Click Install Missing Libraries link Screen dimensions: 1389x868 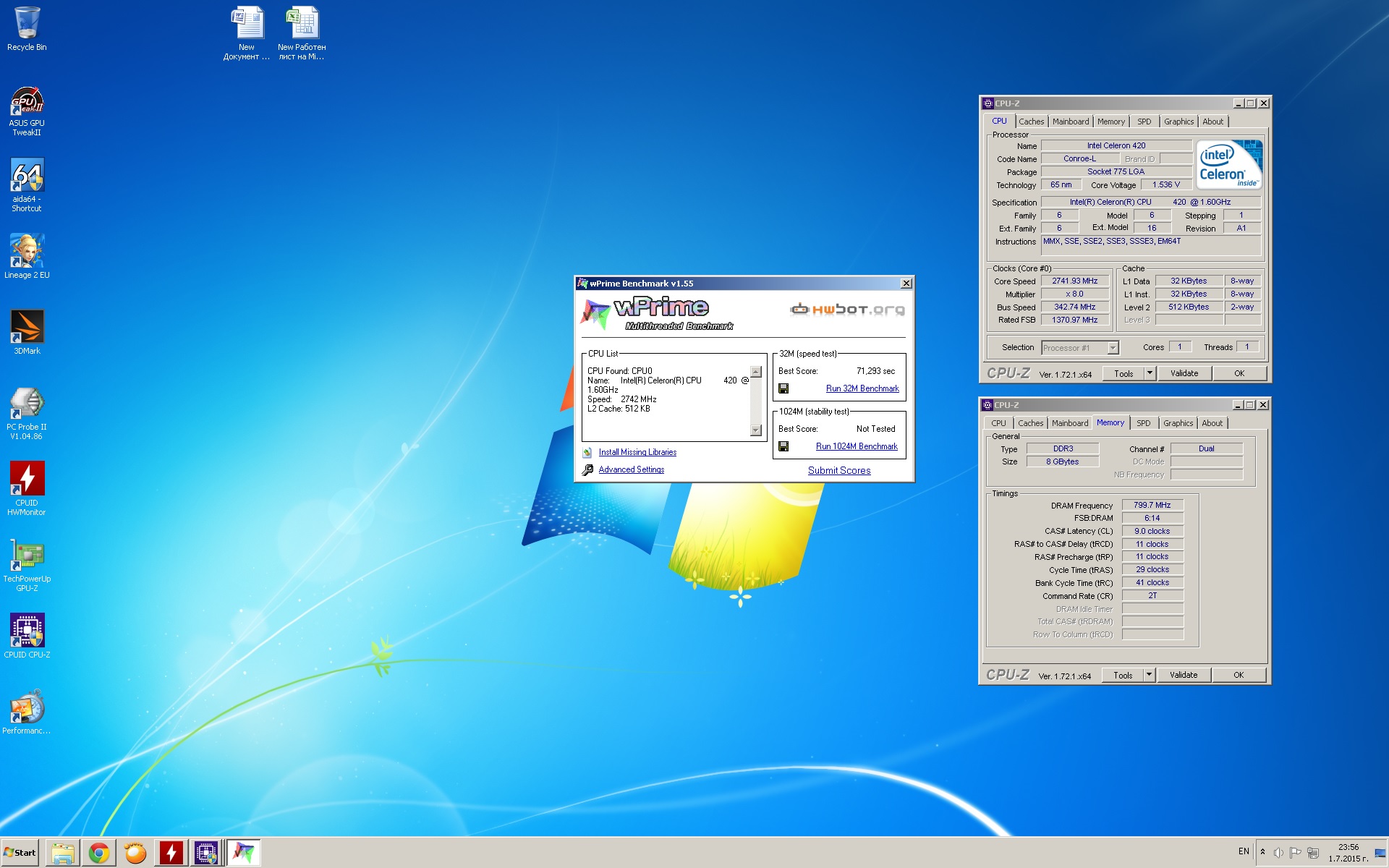(x=637, y=452)
